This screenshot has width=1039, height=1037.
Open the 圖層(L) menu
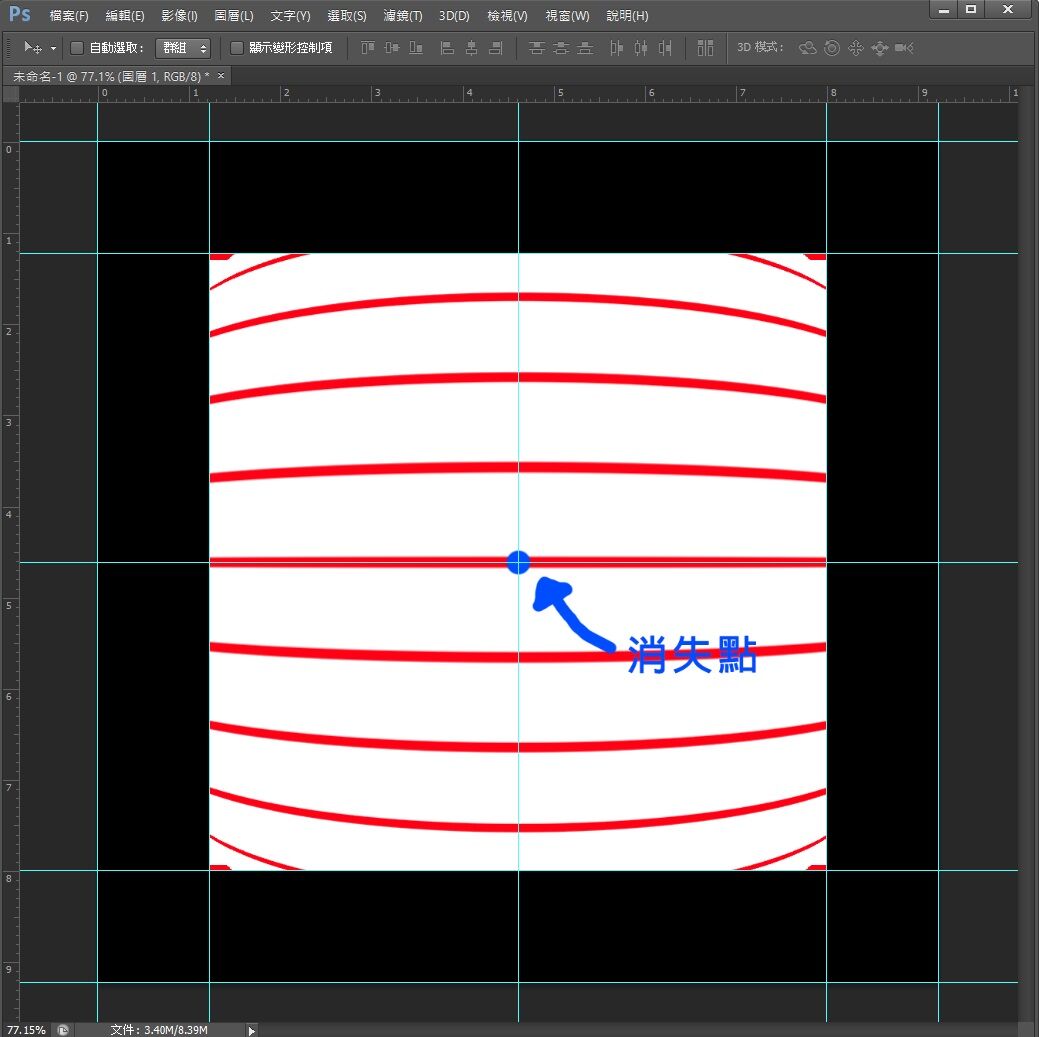[234, 16]
